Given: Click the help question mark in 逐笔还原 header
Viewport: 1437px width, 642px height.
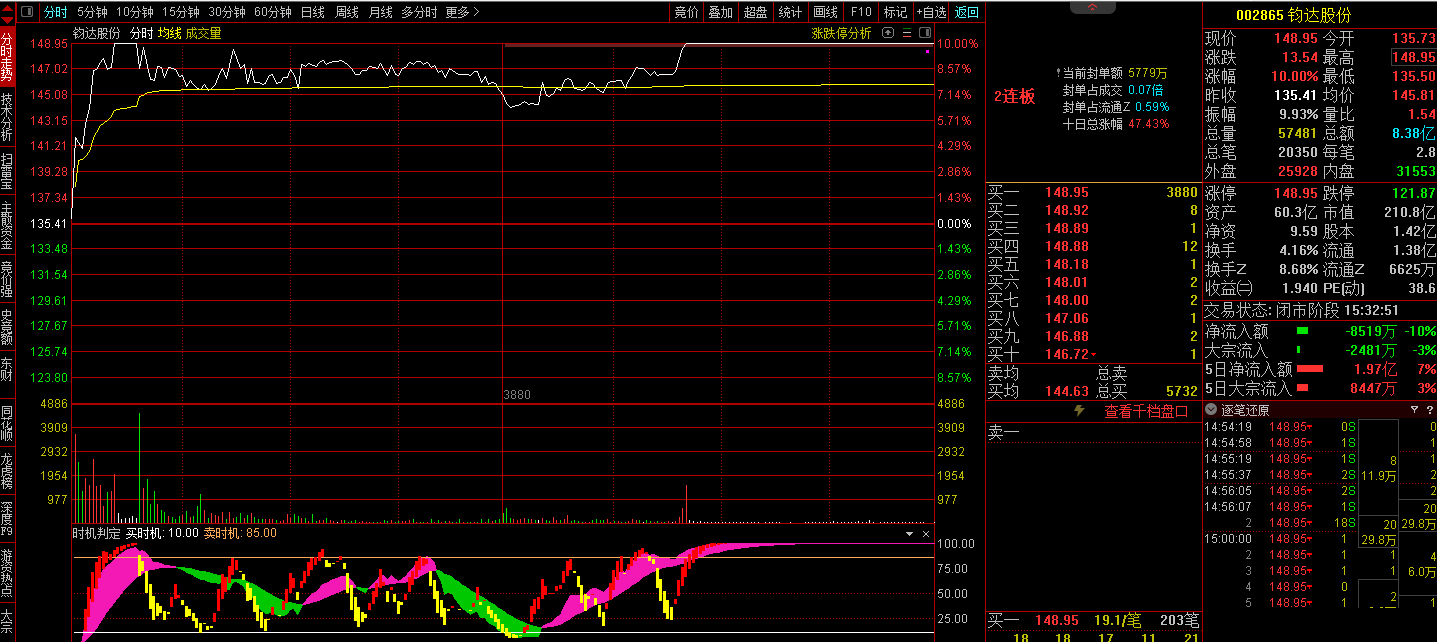Looking at the screenshot, I should click(1429, 410).
